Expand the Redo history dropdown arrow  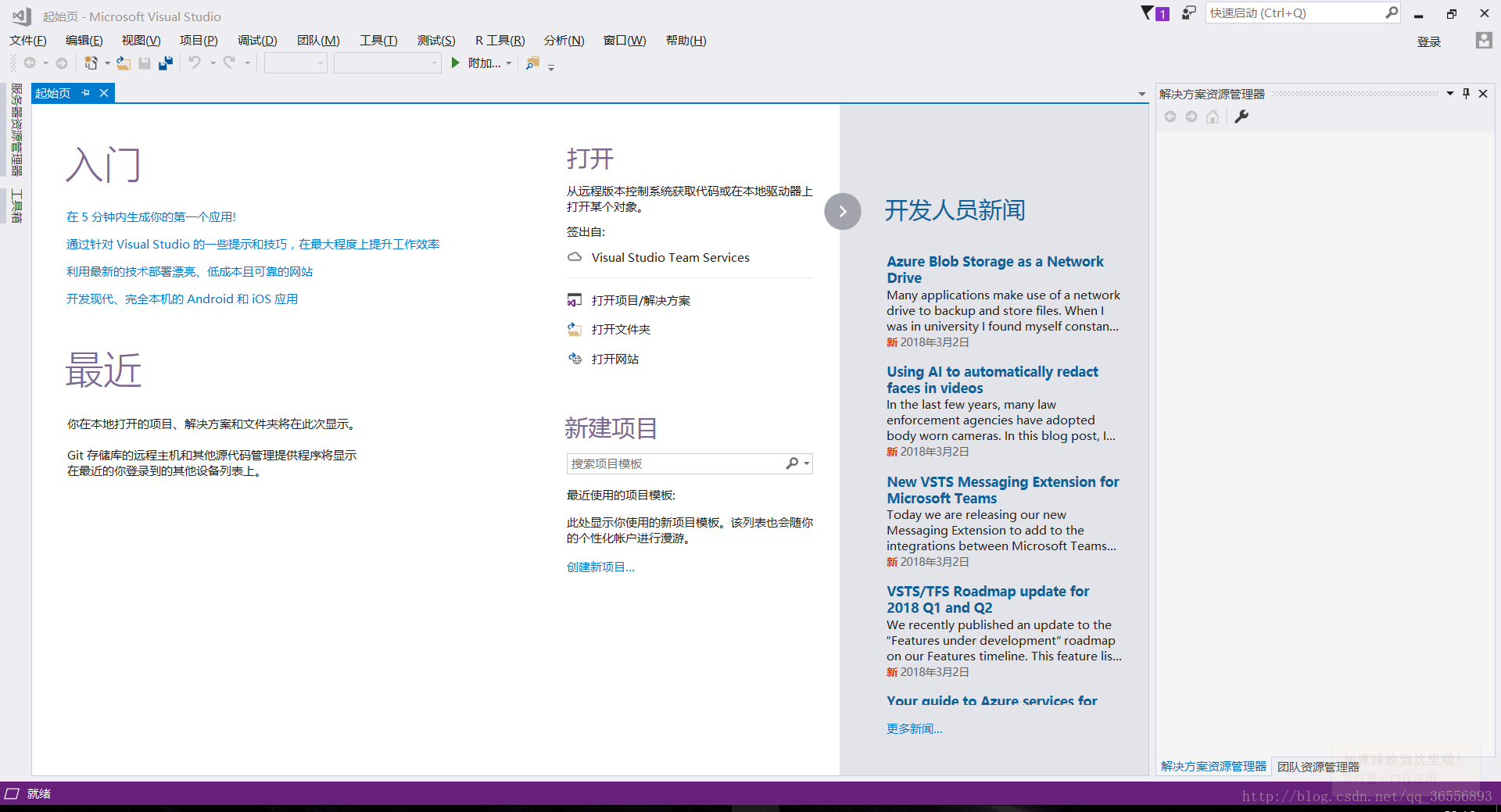pos(247,63)
